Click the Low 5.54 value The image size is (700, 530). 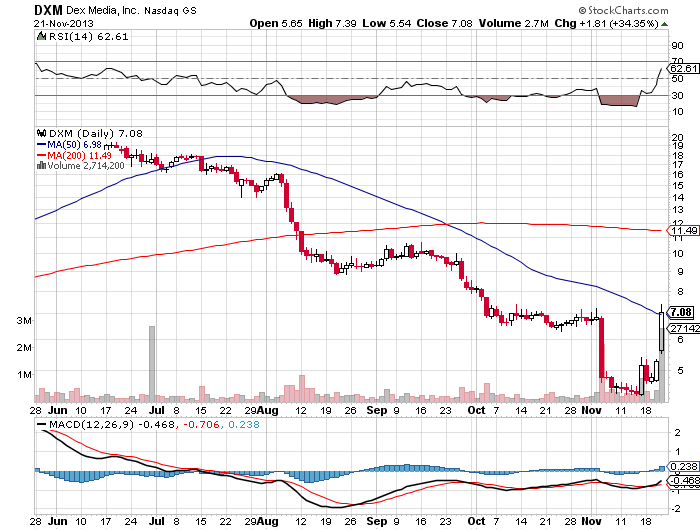click(x=387, y=23)
